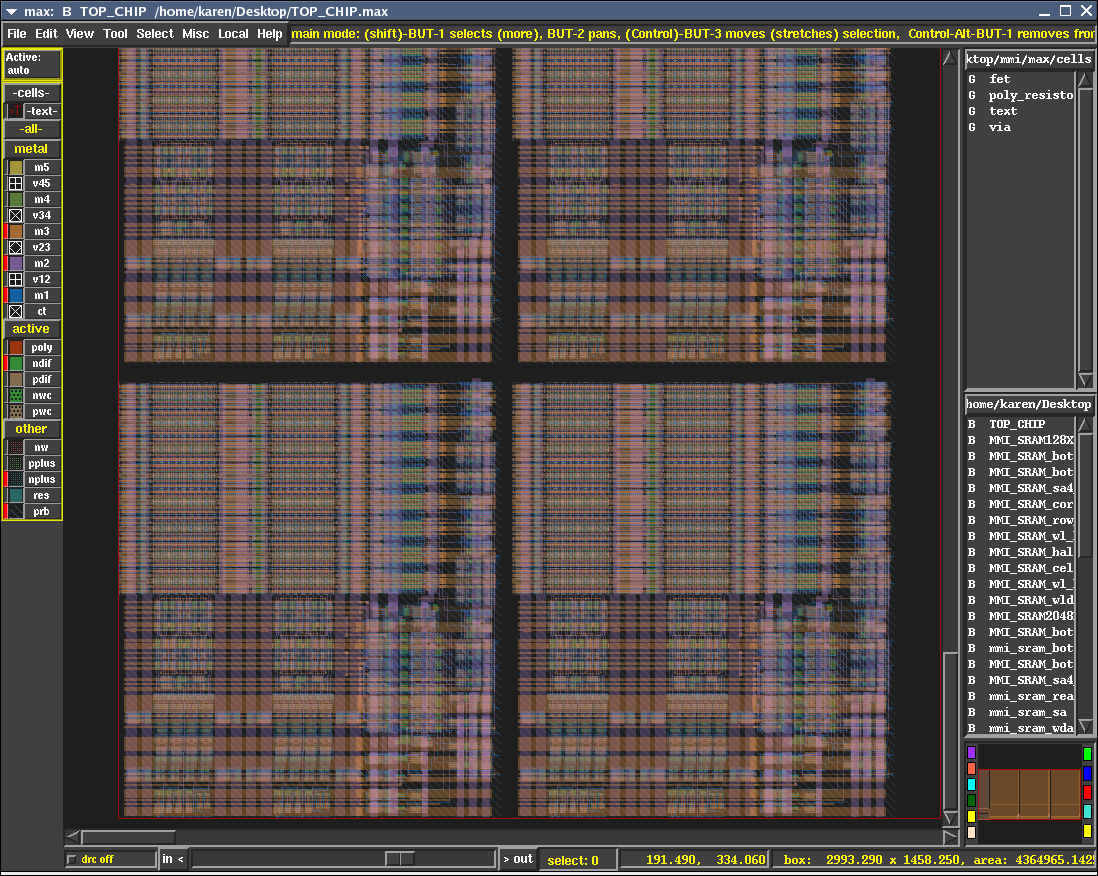Select the ndif green layer icon
This screenshot has height=876, width=1098.
point(15,364)
